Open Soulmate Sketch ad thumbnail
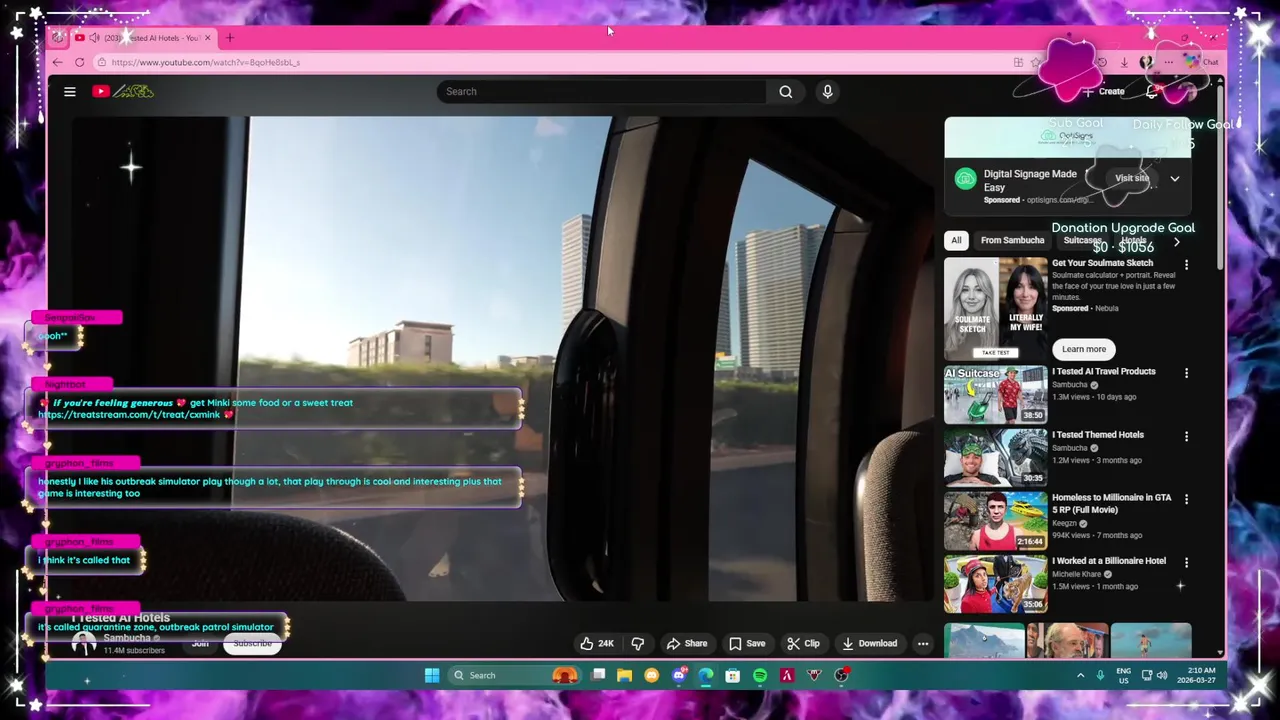This screenshot has height=720, width=1280. [x=996, y=308]
